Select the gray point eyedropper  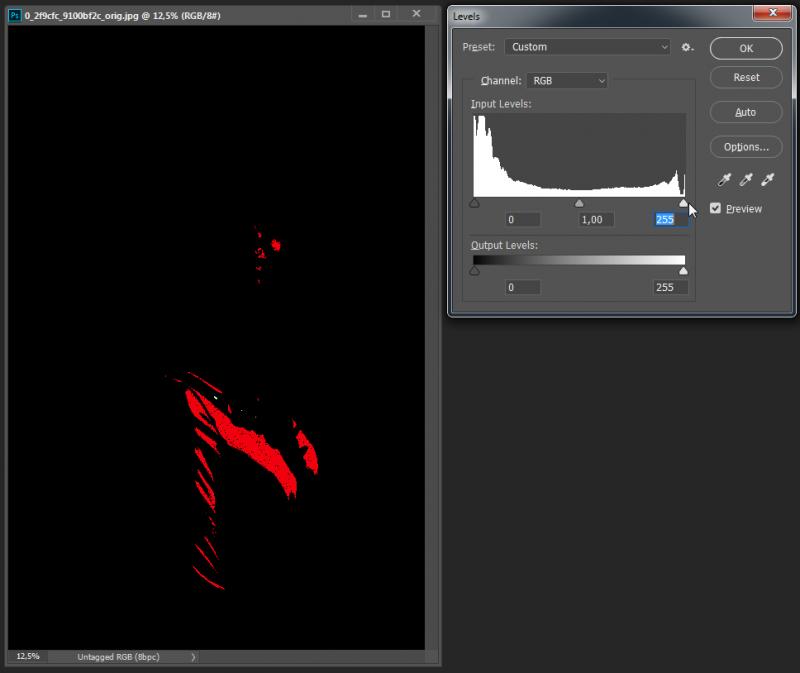pos(746,179)
